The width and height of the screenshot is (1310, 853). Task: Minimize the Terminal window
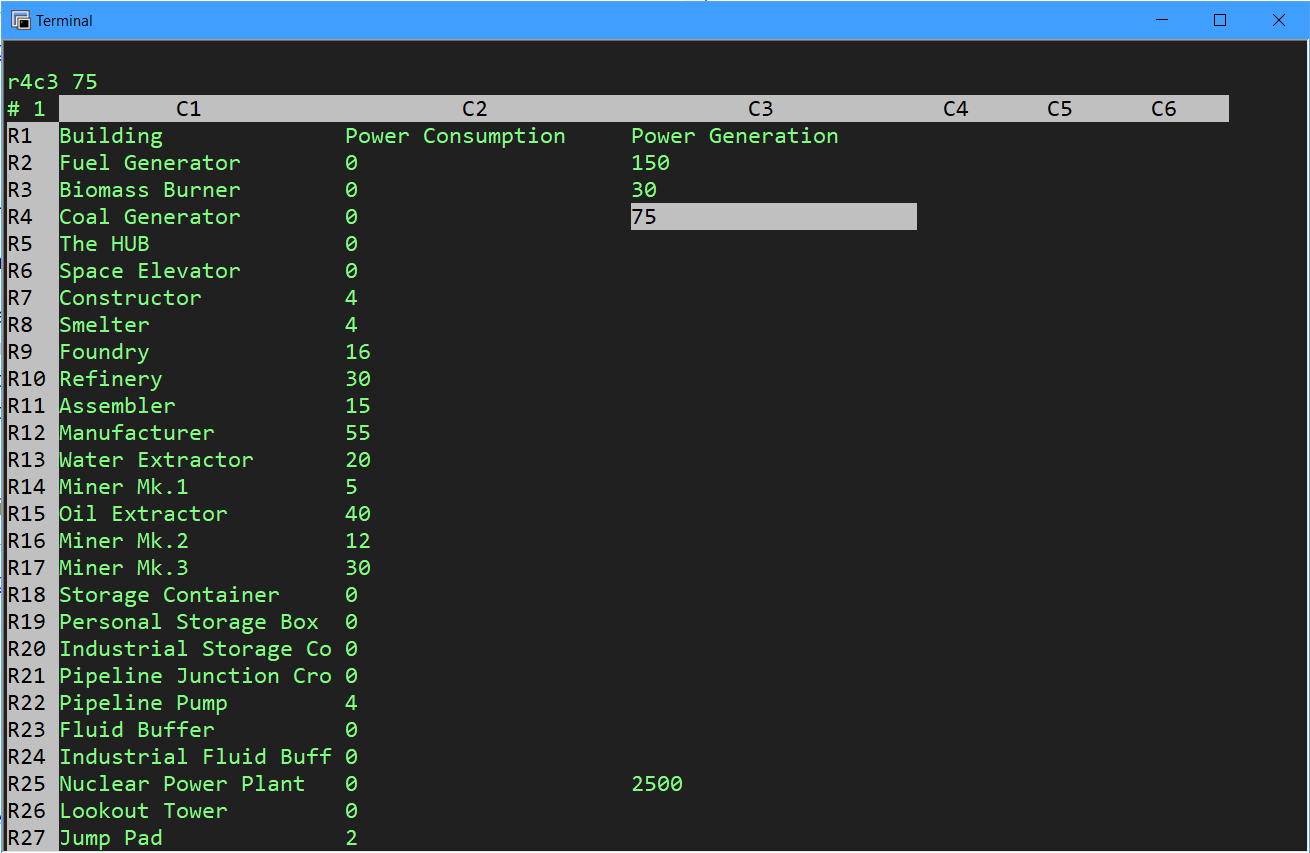coord(1162,20)
